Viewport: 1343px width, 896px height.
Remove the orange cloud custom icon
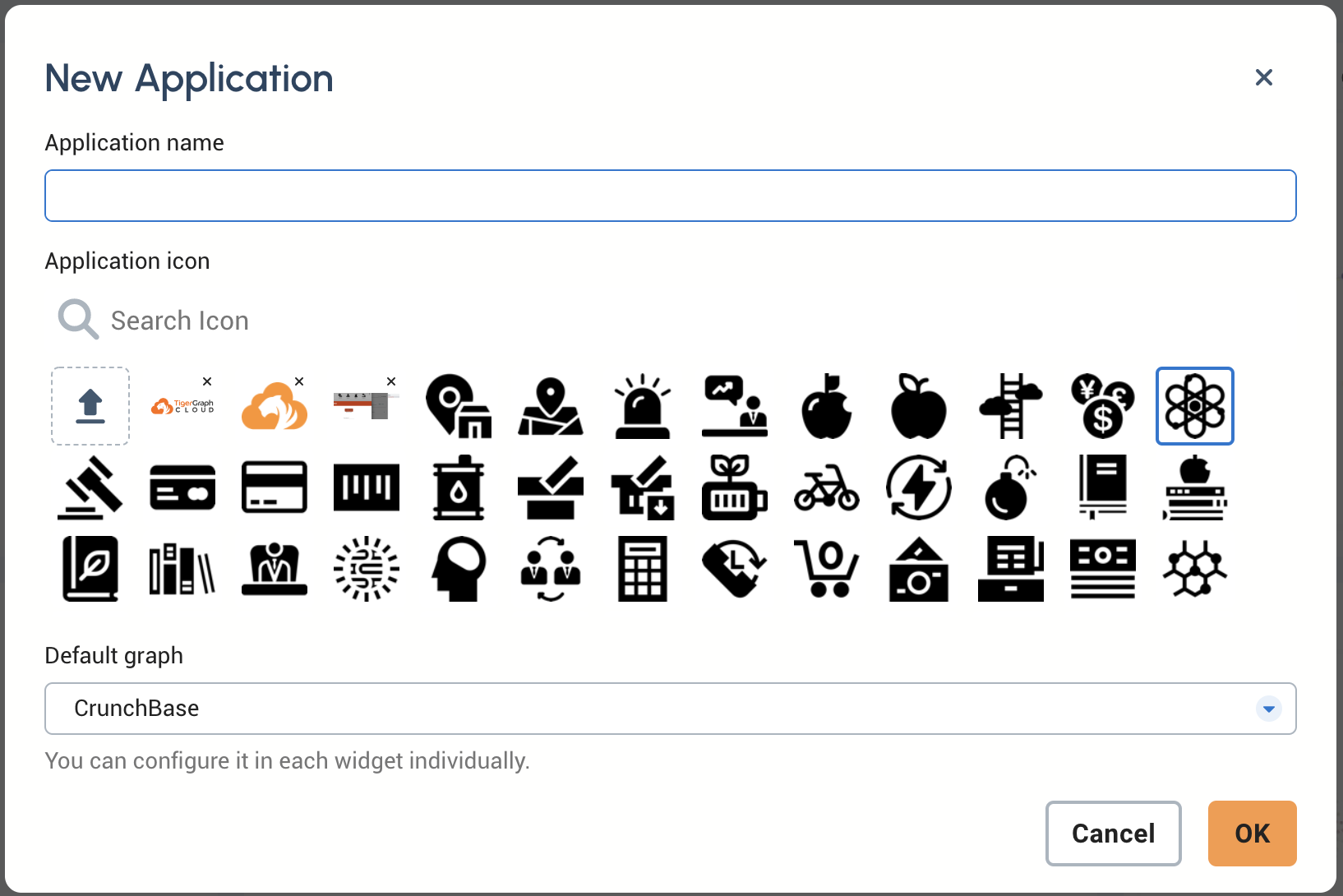pyautogui.click(x=298, y=381)
